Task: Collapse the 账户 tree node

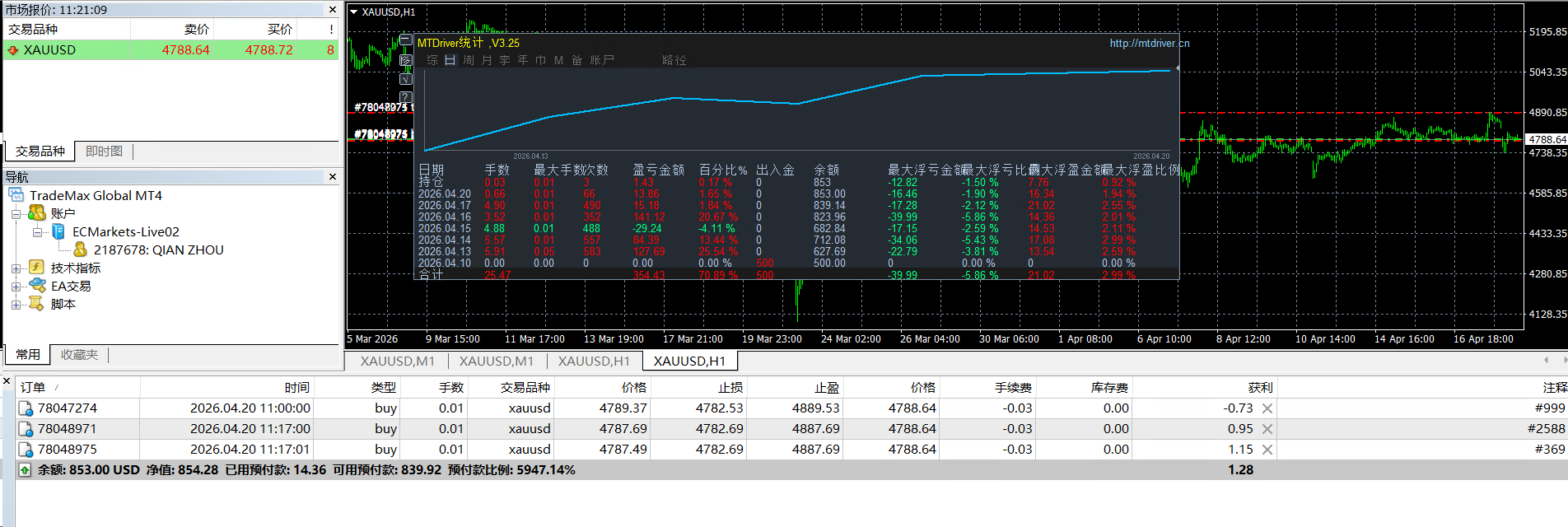Action: pyautogui.click(x=16, y=214)
